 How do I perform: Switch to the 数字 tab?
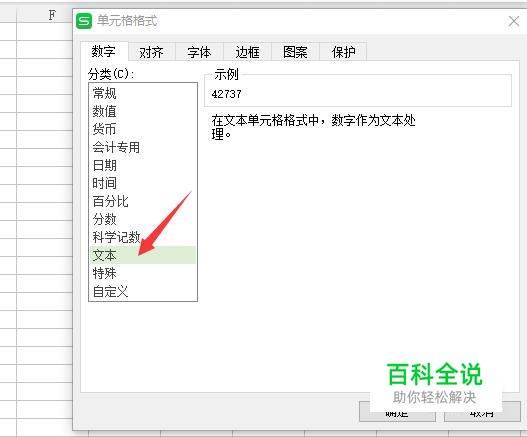coord(104,52)
